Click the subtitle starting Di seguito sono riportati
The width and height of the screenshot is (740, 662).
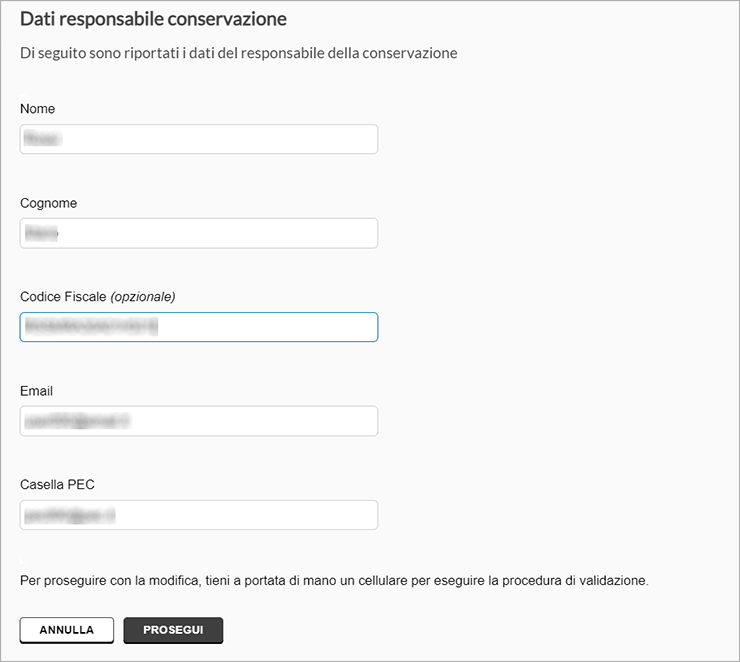pyautogui.click(x=238, y=53)
